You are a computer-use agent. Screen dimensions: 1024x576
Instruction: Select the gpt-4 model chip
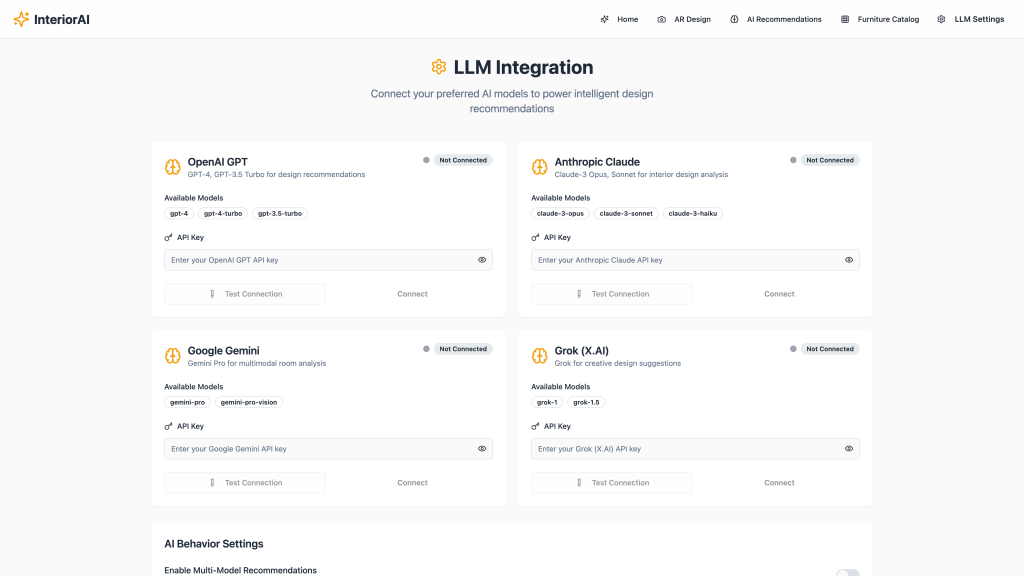(179, 214)
